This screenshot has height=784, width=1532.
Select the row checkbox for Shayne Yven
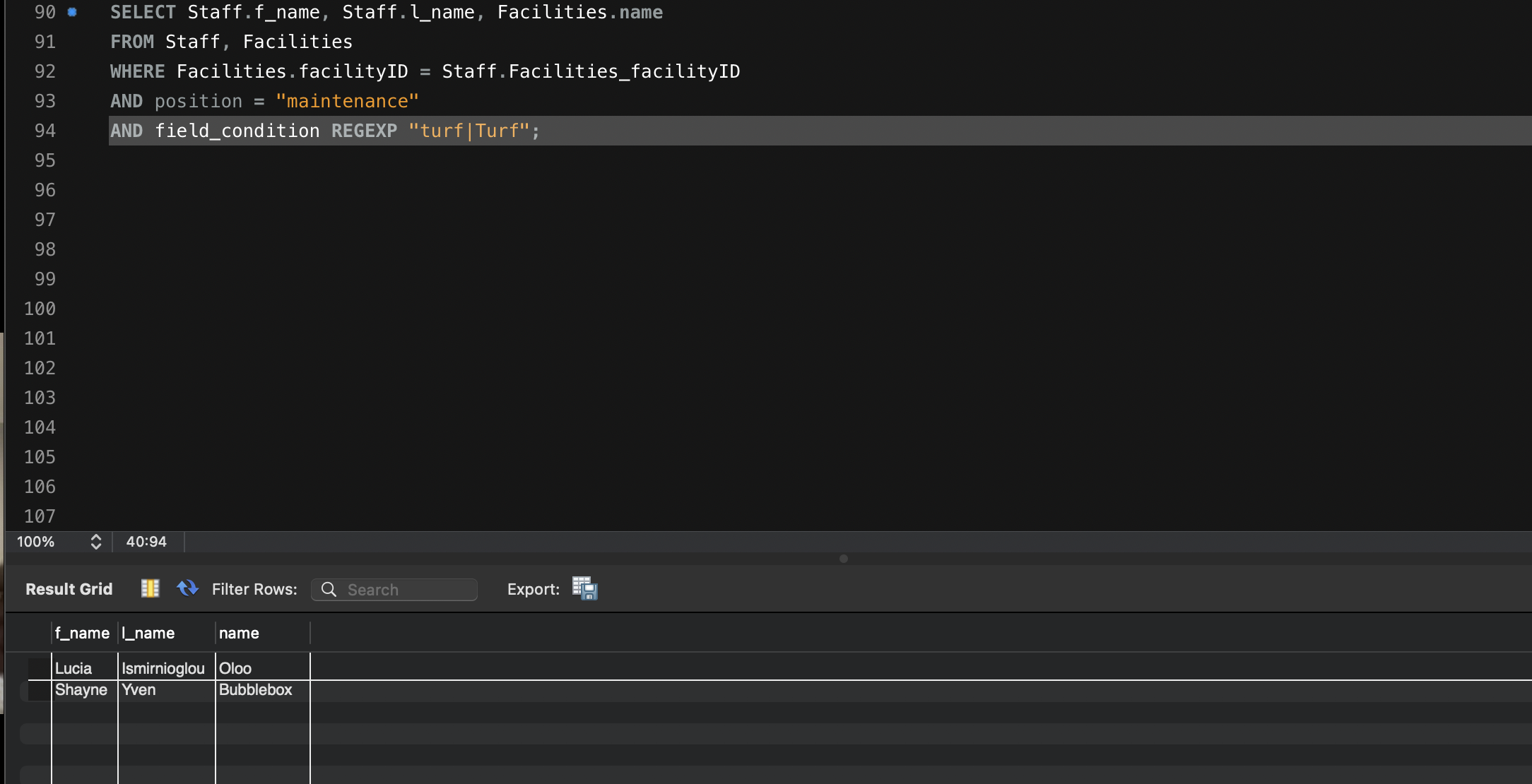click(37, 690)
